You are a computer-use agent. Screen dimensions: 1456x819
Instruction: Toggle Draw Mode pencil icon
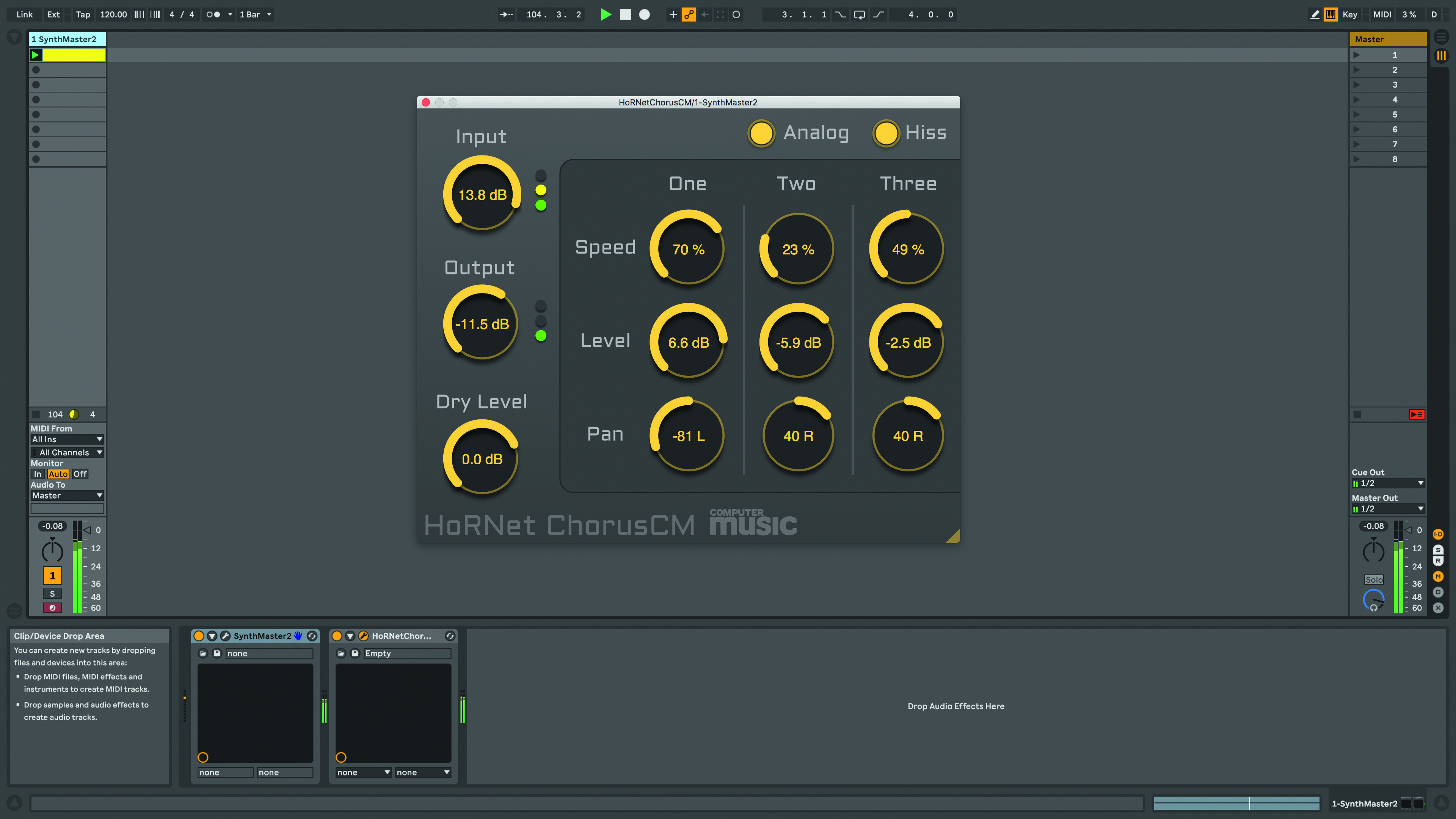(x=1315, y=15)
